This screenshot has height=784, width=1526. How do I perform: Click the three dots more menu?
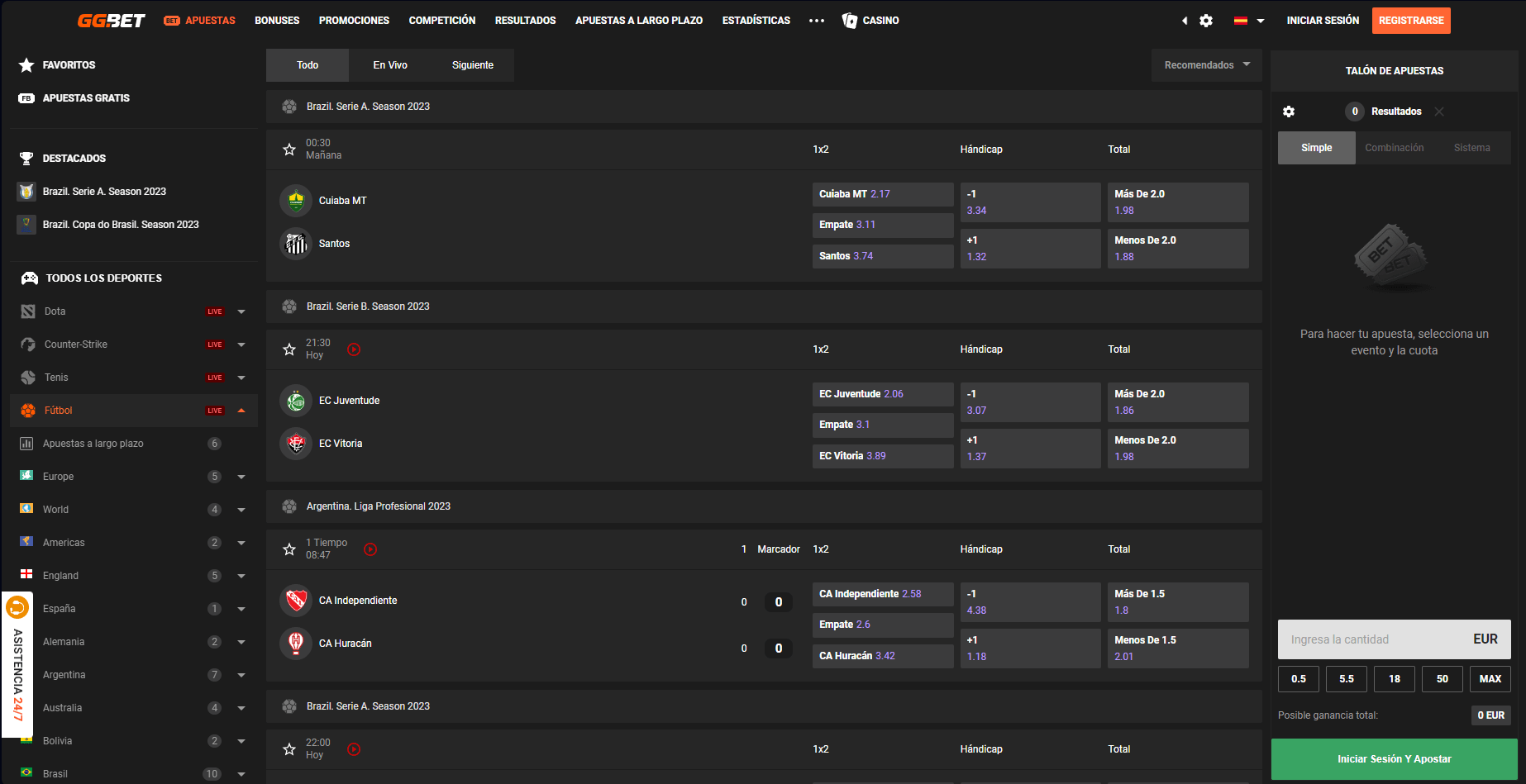(x=817, y=21)
